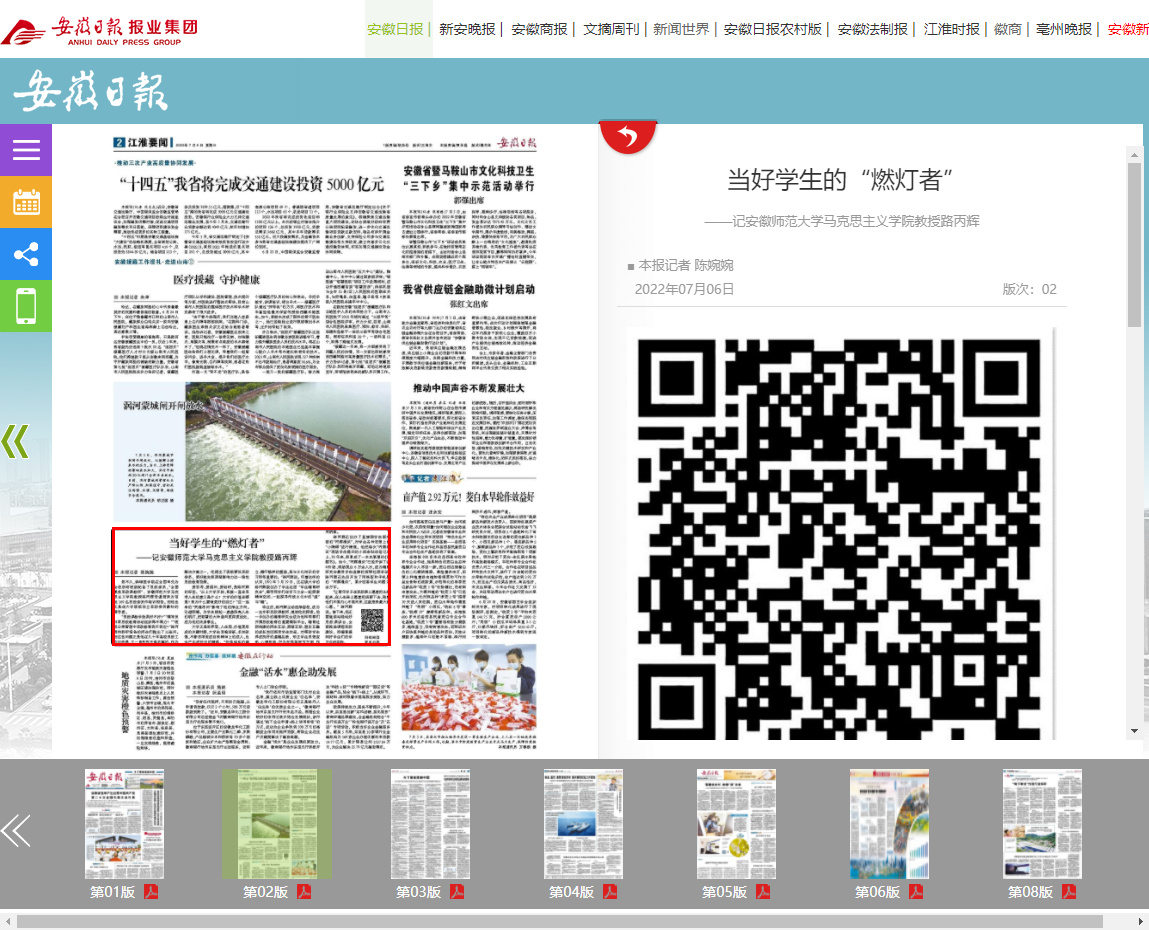The height and width of the screenshot is (930, 1149).
Task: Click the dam aerial photo on page
Action: (288, 451)
